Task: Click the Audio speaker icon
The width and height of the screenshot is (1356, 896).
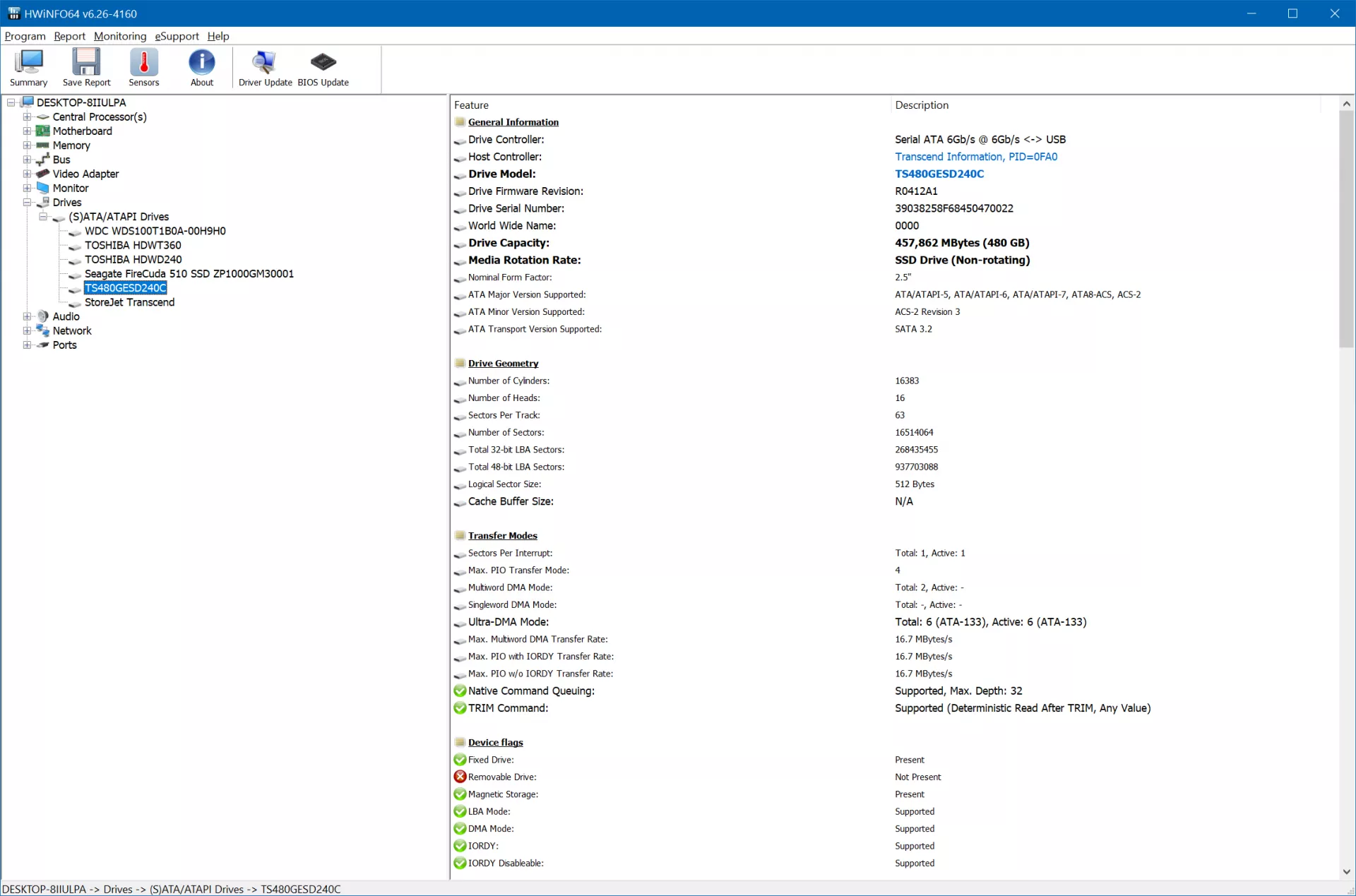Action: tap(43, 316)
